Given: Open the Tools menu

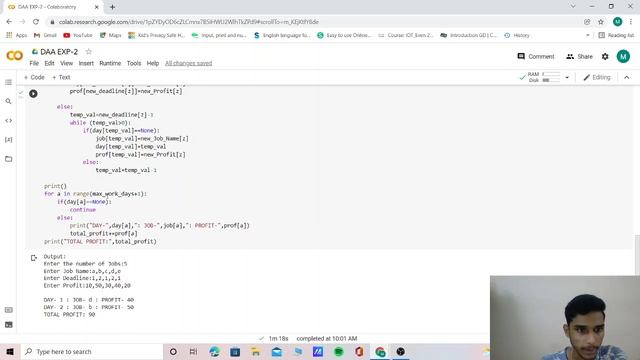Looking at the screenshot, I should point(134,63).
